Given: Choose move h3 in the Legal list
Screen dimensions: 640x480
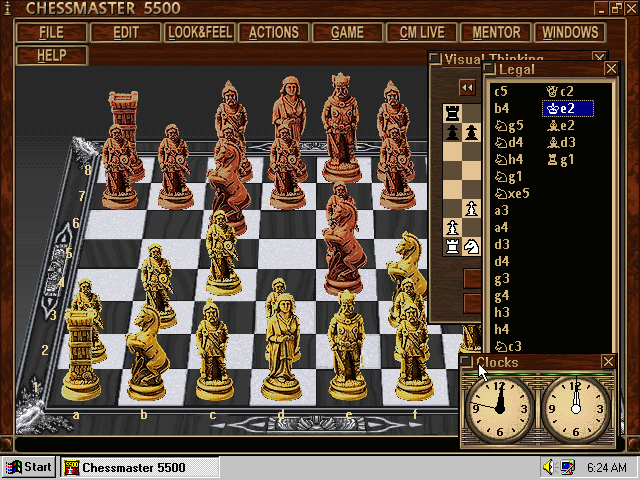Looking at the screenshot, I should [x=502, y=313].
